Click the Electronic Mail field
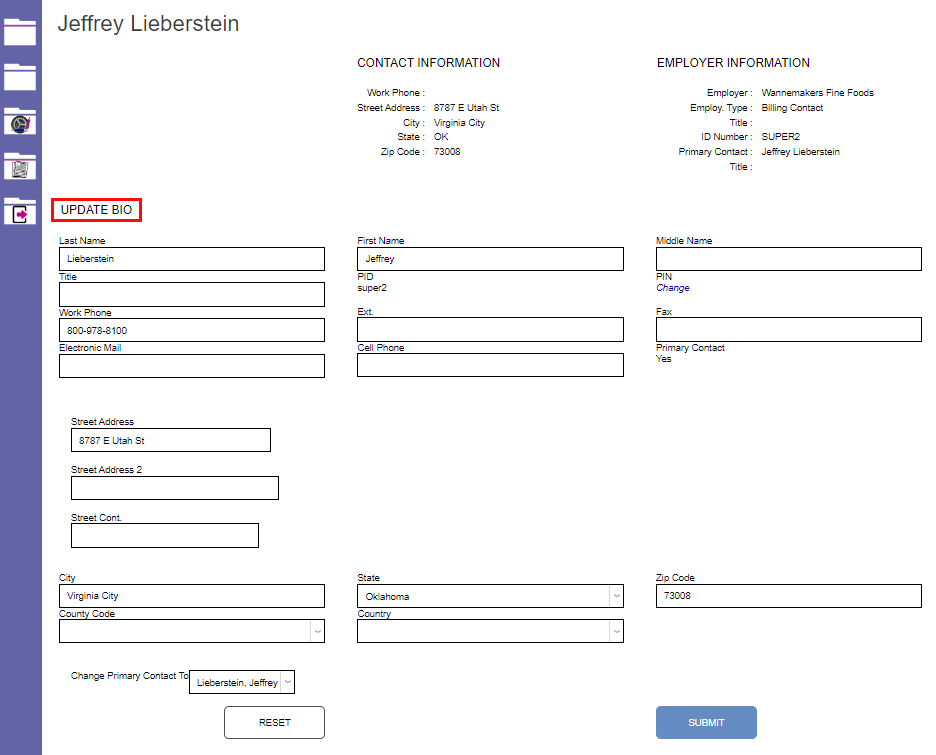Image resolution: width=936 pixels, height=755 pixels. [x=191, y=366]
